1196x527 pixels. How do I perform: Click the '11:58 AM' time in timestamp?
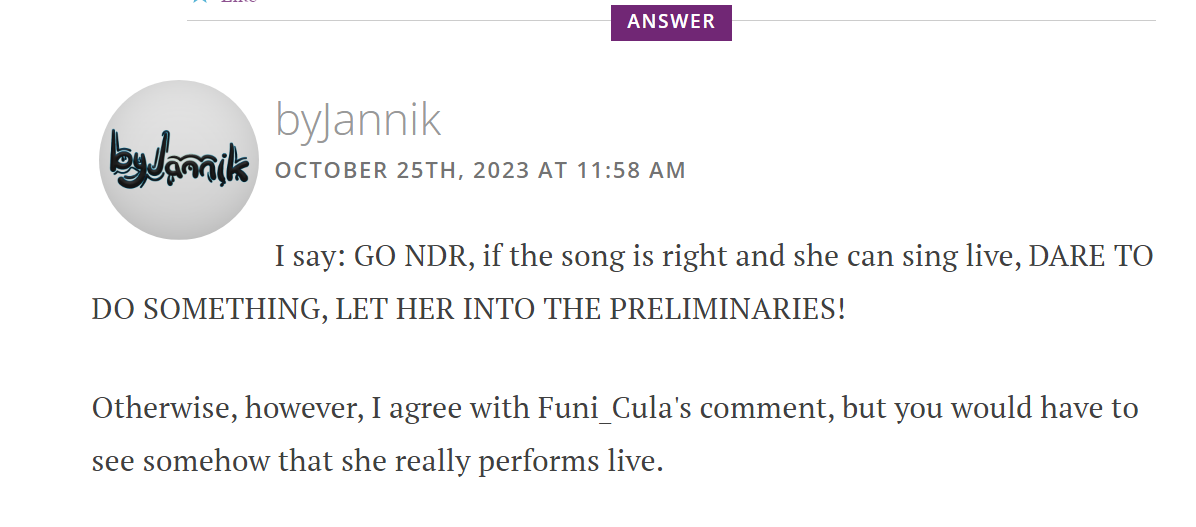pyautogui.click(x=632, y=170)
